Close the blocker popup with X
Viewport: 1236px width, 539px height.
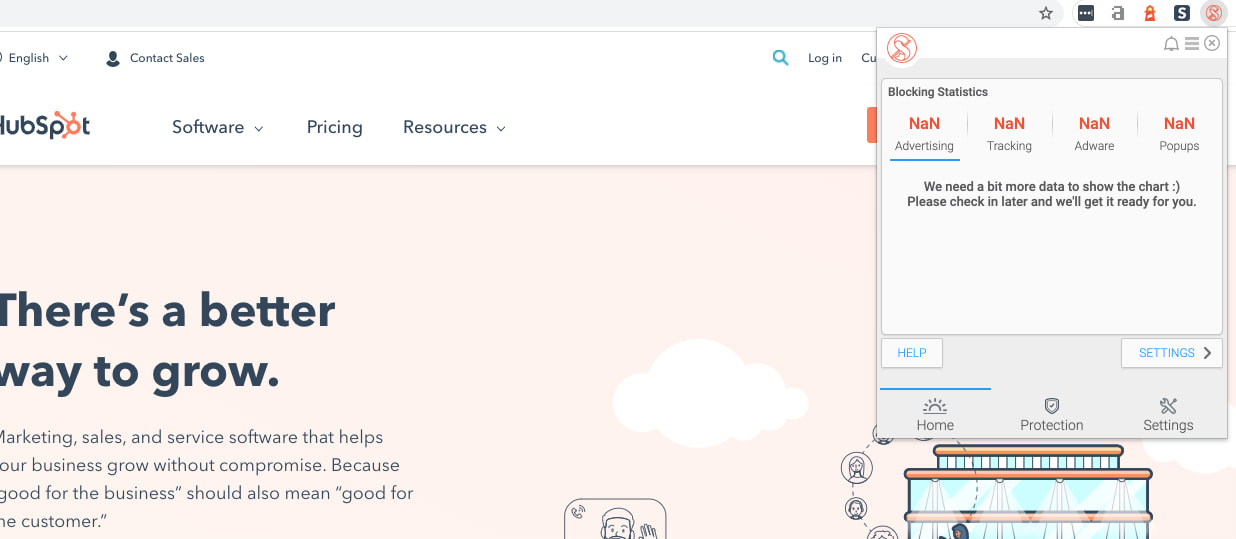pyautogui.click(x=1212, y=43)
